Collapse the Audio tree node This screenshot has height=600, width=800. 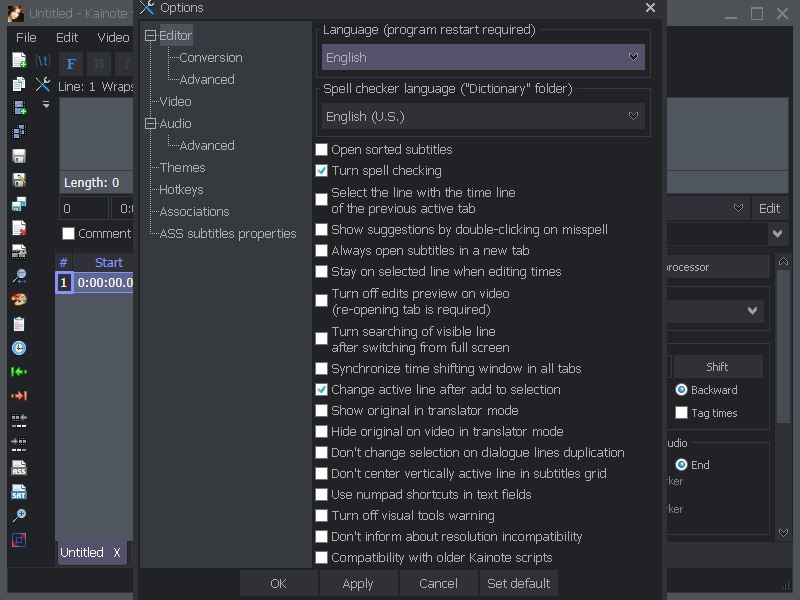(x=150, y=124)
